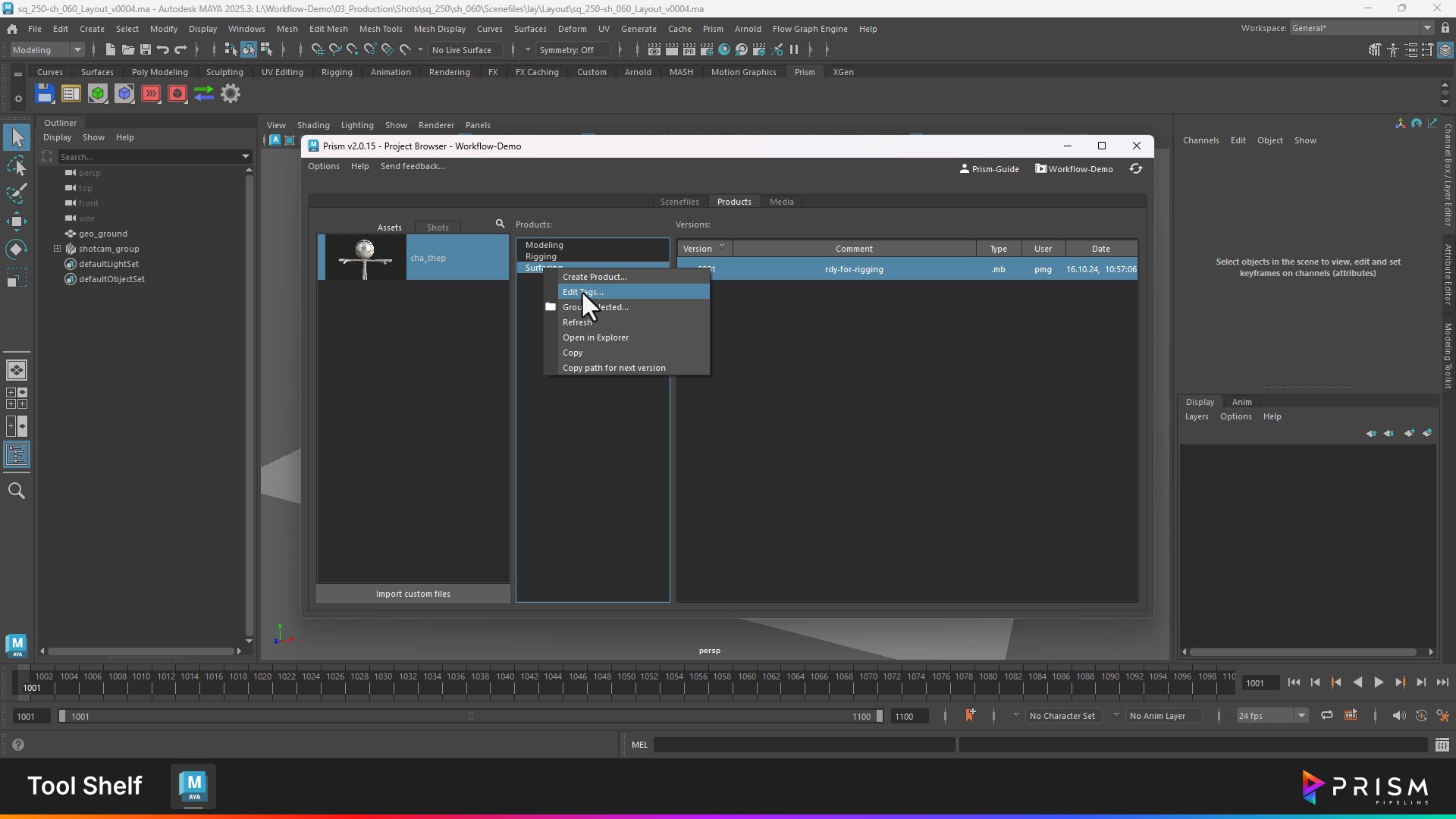Image resolution: width=1456 pixels, height=819 pixels.
Task: Select the Lasso tool in toolbox
Action: tap(17, 165)
